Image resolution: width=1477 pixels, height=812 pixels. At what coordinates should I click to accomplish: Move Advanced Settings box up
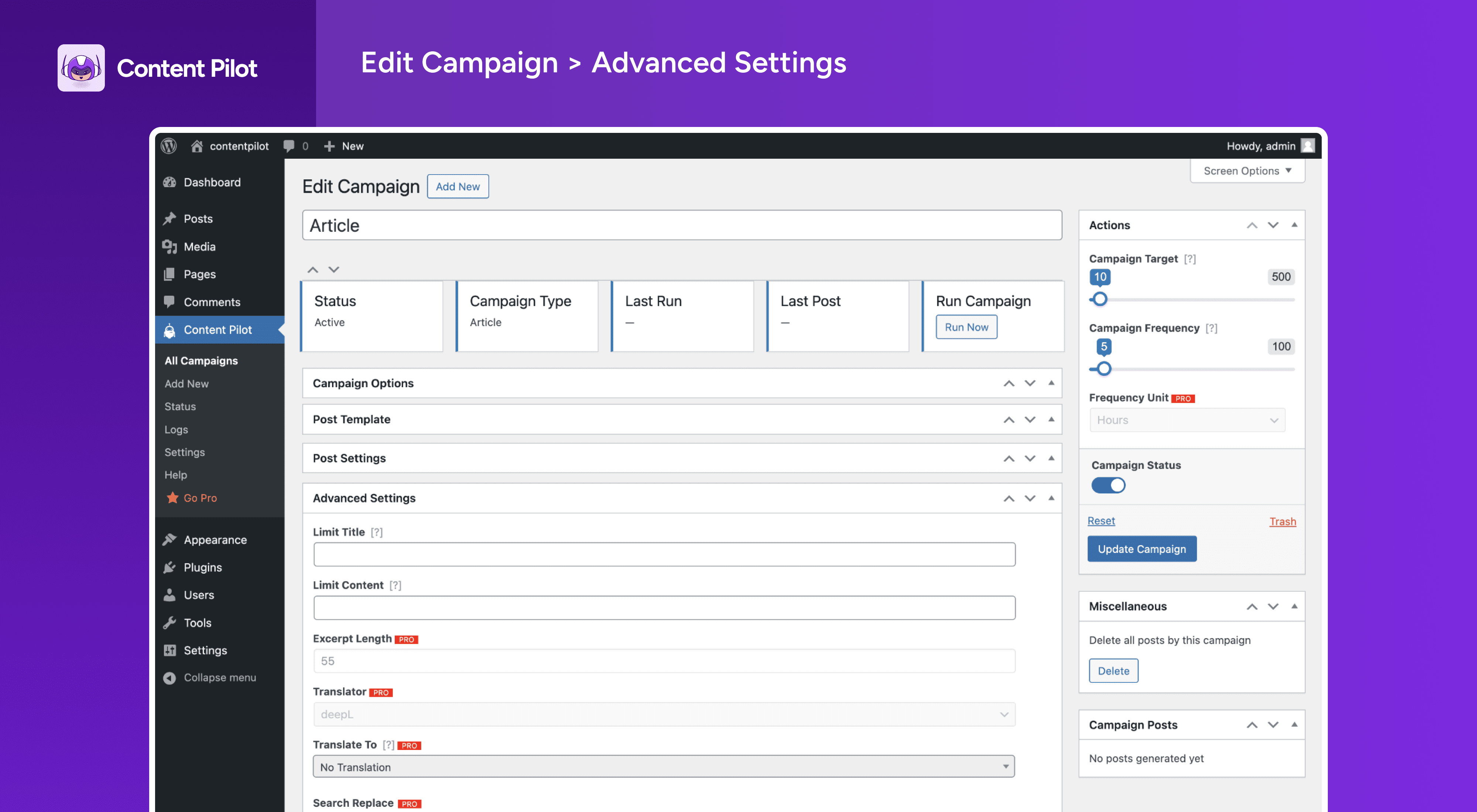click(1009, 499)
